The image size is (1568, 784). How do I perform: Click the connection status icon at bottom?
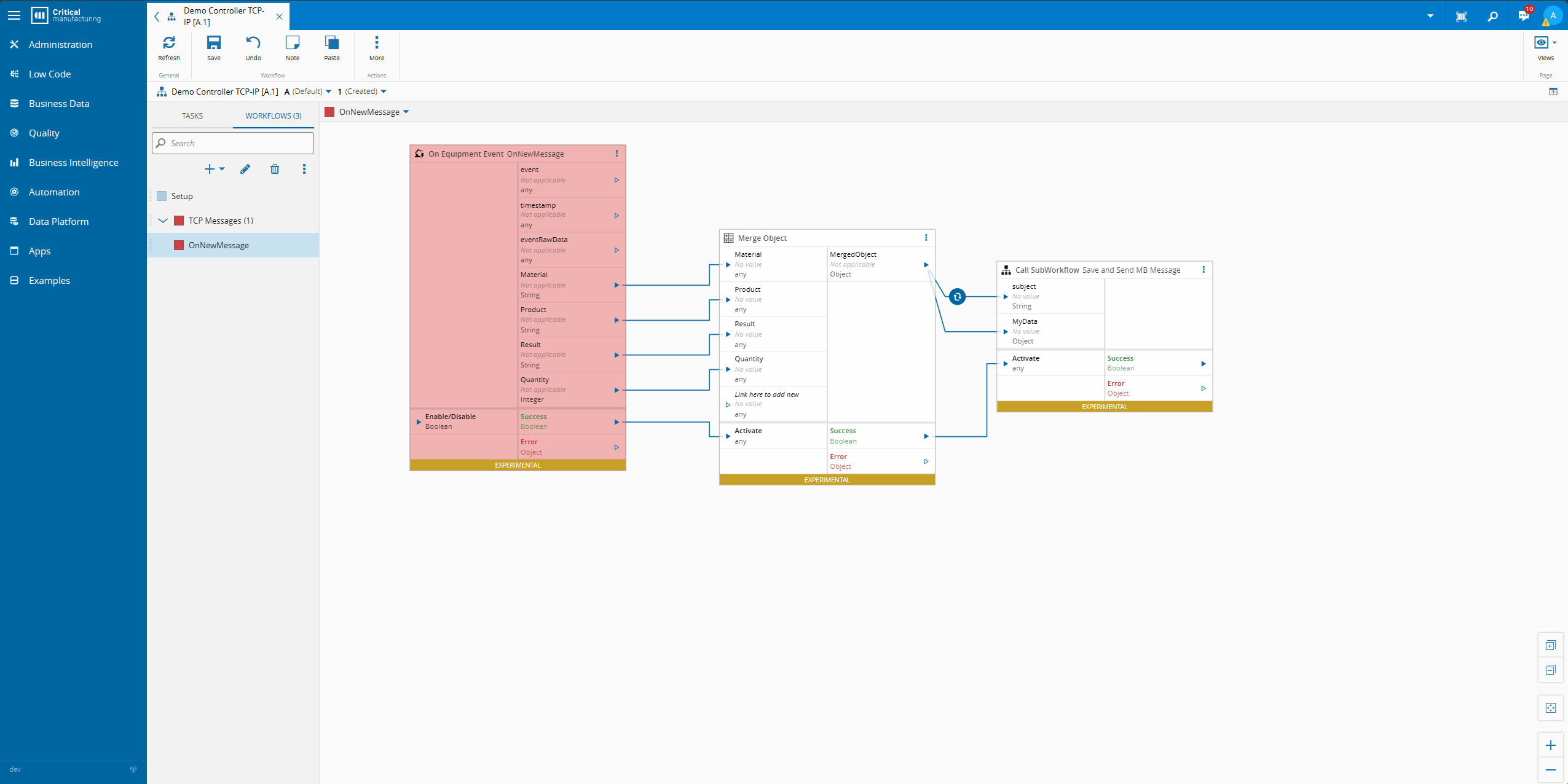point(133,769)
